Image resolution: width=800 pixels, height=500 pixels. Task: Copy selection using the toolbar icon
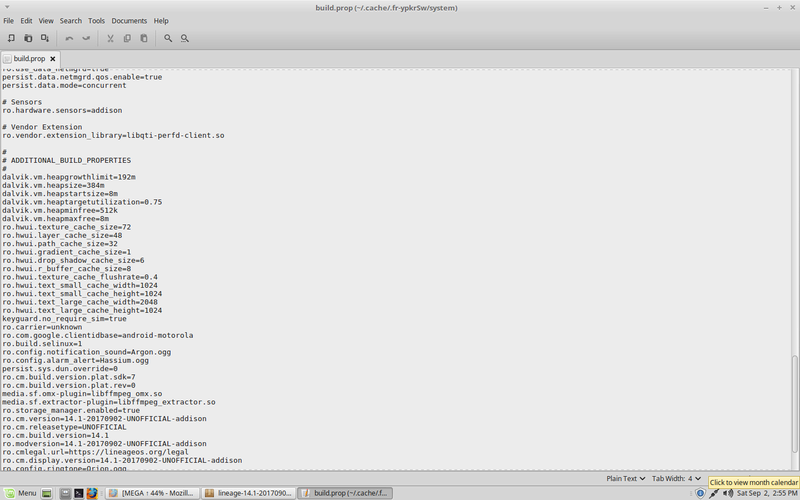(127, 38)
